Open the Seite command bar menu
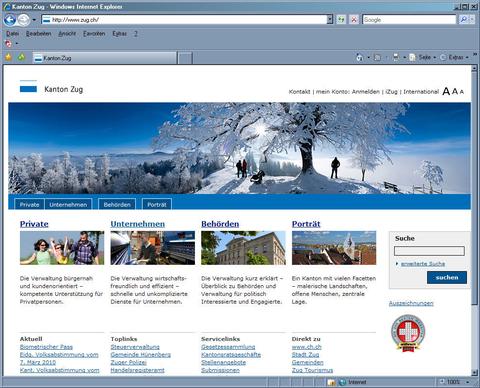This screenshot has height=388, width=480. pos(423,57)
